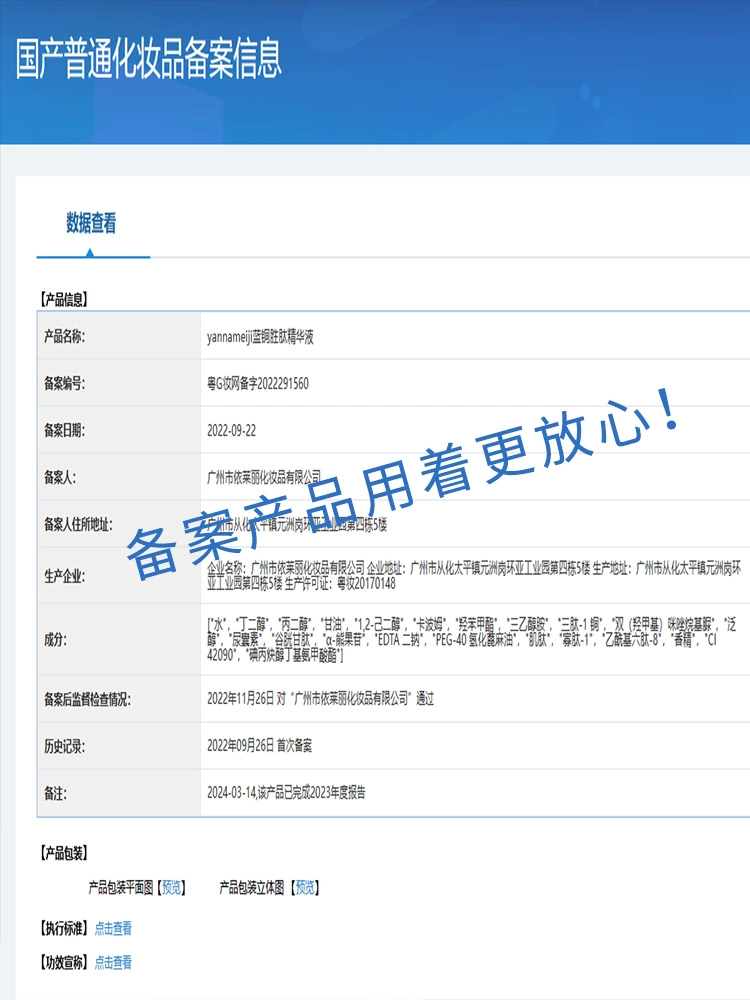The width and height of the screenshot is (750, 1000).
Task: Click the 2022年09月26日 首次备案 history record
Action: (259, 746)
